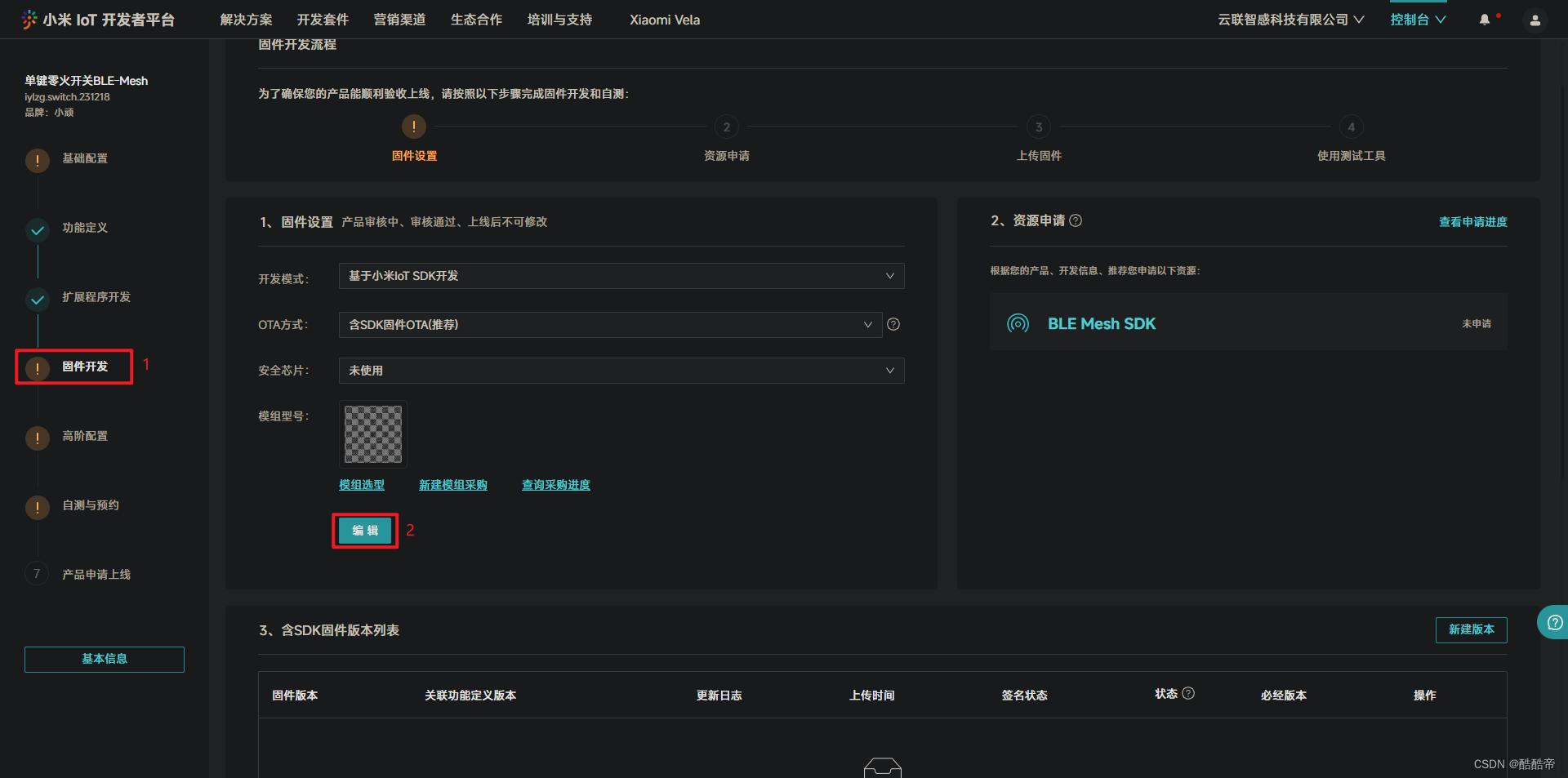Image resolution: width=1568 pixels, height=778 pixels.
Task: Click the 上传时间 column header
Action: pyautogui.click(x=872, y=696)
